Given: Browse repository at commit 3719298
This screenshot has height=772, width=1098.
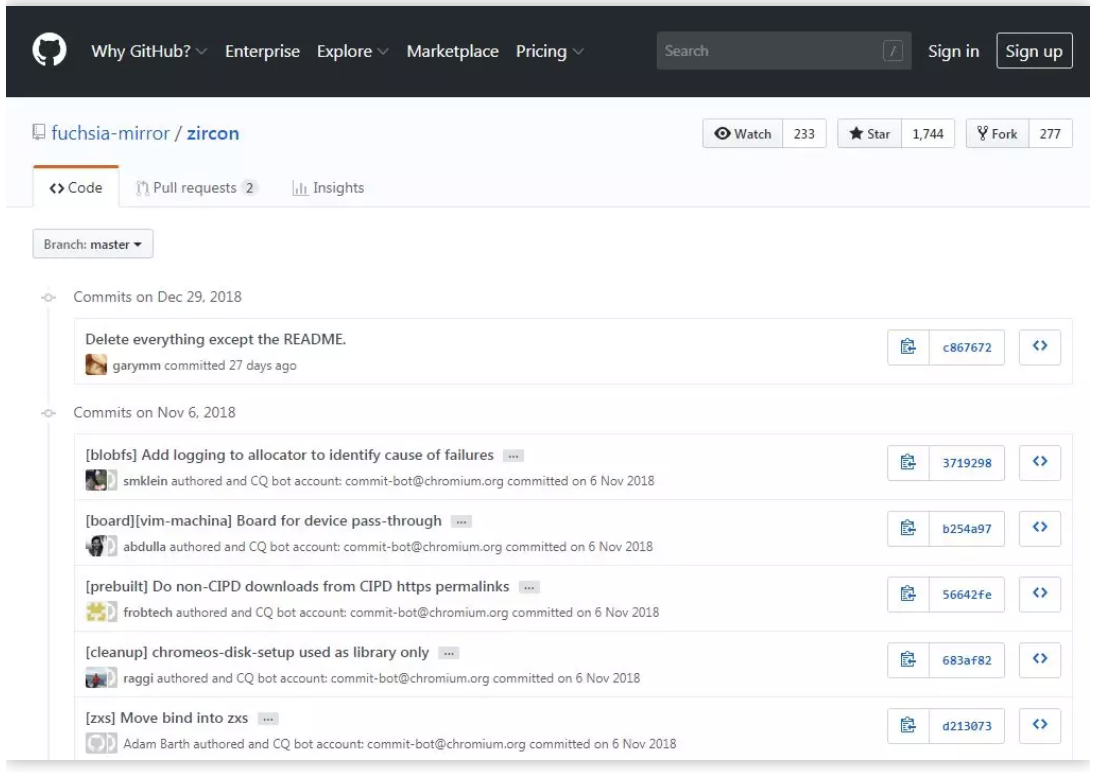Looking at the screenshot, I should pyautogui.click(x=1040, y=462).
